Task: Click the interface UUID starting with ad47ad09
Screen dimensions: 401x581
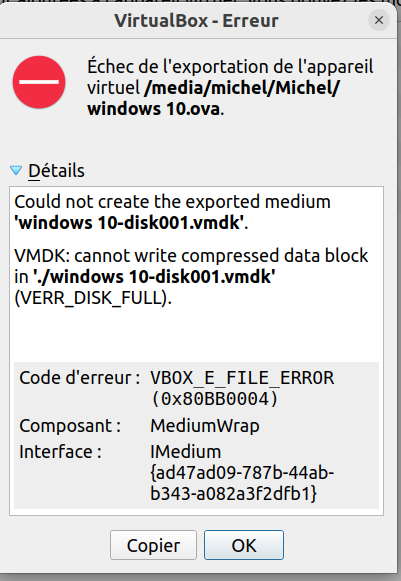Action: (x=242, y=483)
